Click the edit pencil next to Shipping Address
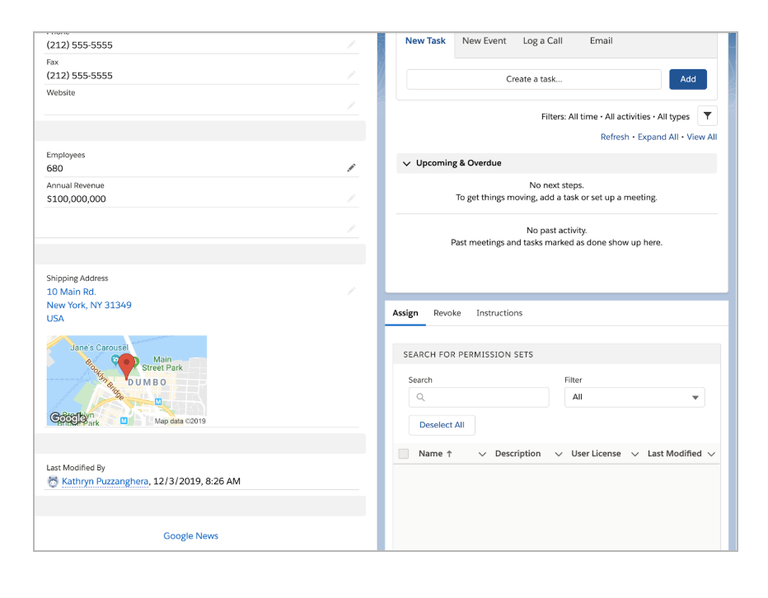The image size is (768, 598). (x=351, y=291)
